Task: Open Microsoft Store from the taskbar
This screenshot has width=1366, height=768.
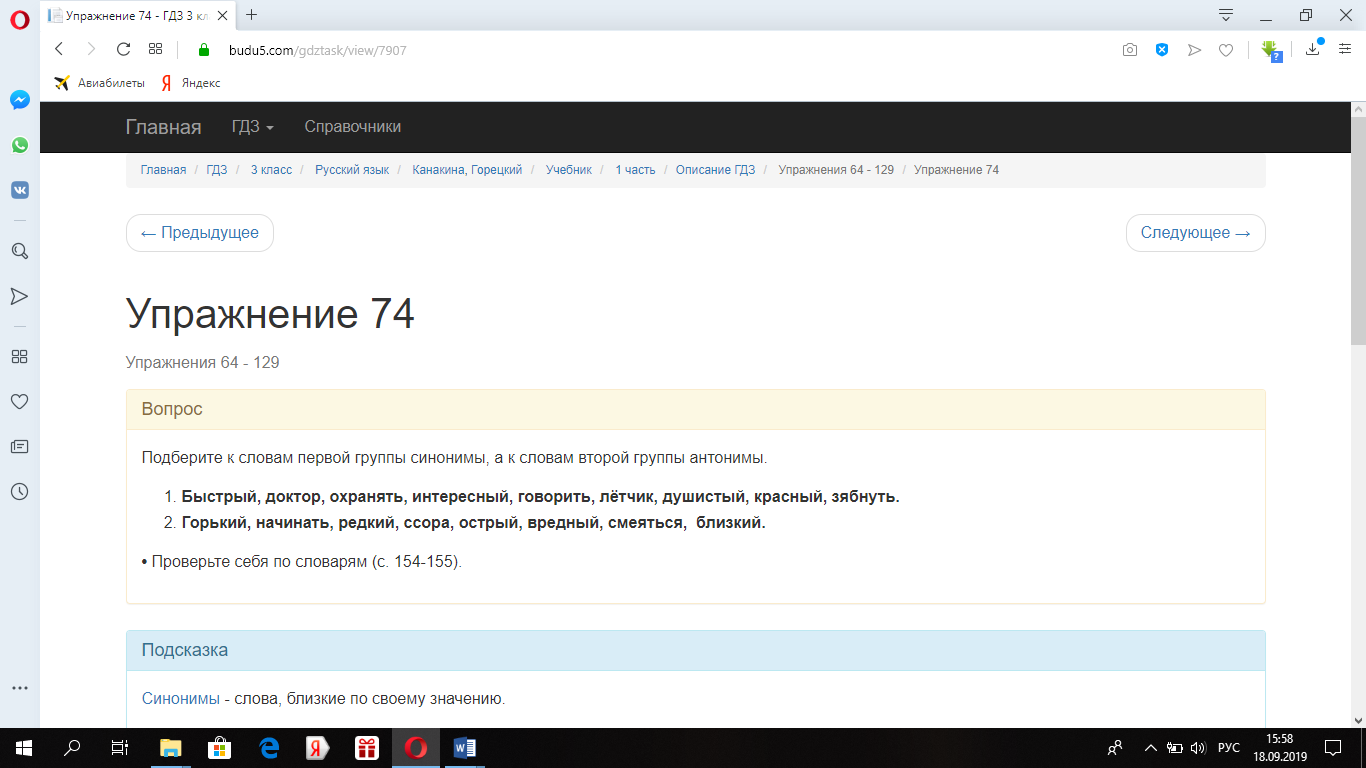Action: (219, 748)
